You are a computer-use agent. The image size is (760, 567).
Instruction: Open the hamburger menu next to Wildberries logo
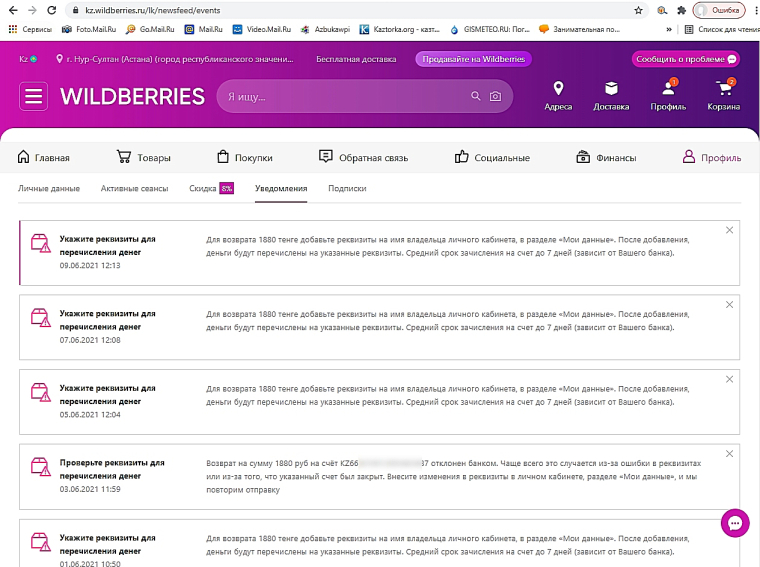pyautogui.click(x=34, y=97)
